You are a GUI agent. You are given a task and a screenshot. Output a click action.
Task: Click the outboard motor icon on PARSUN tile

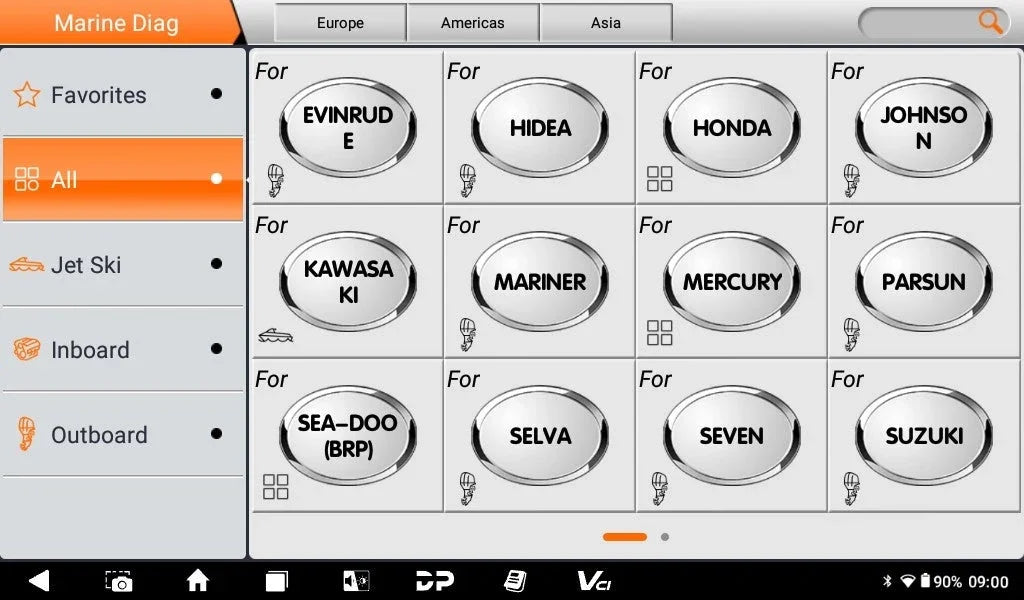pos(852,335)
